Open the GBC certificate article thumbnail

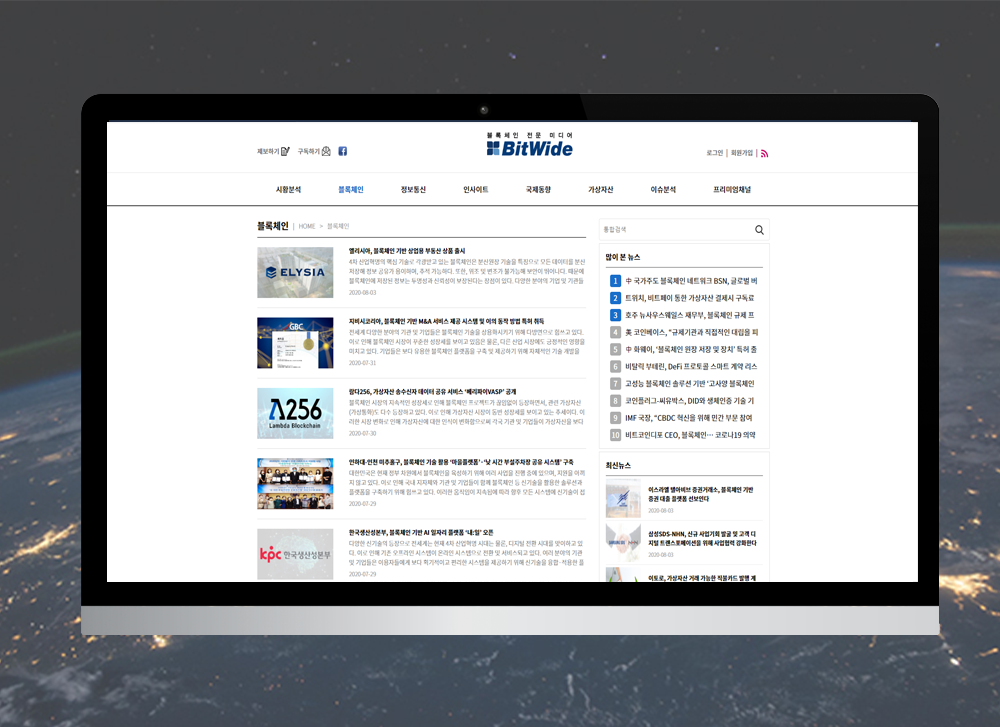click(295, 343)
